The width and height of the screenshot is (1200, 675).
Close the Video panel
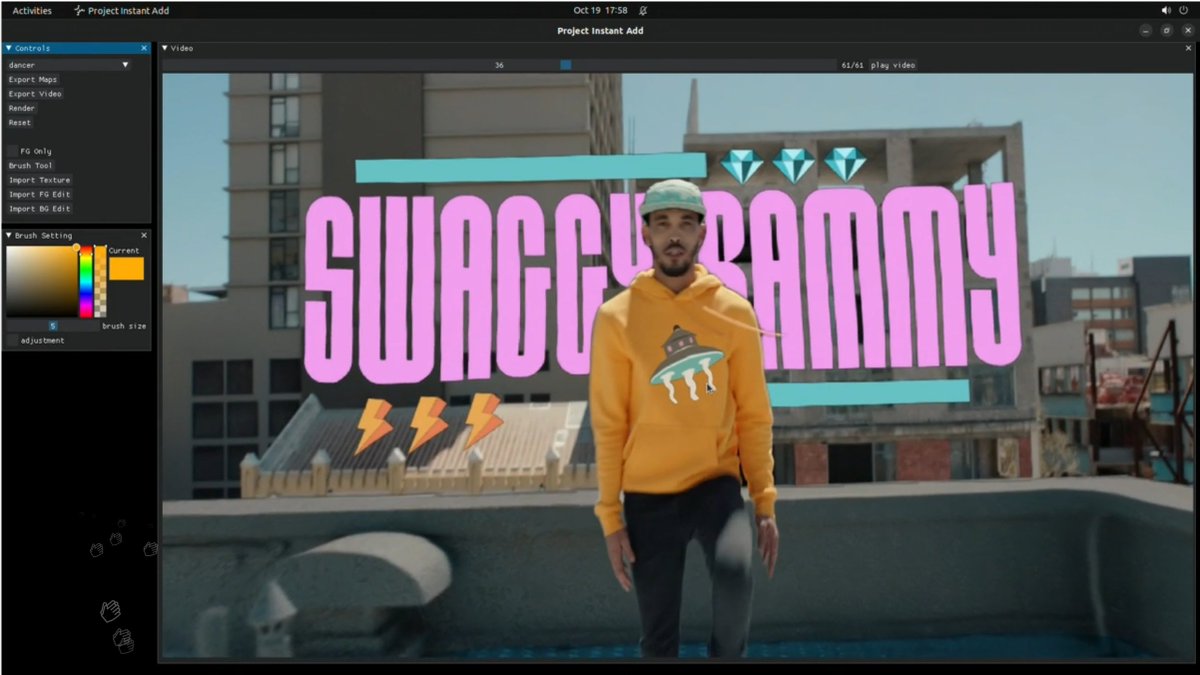(1187, 48)
